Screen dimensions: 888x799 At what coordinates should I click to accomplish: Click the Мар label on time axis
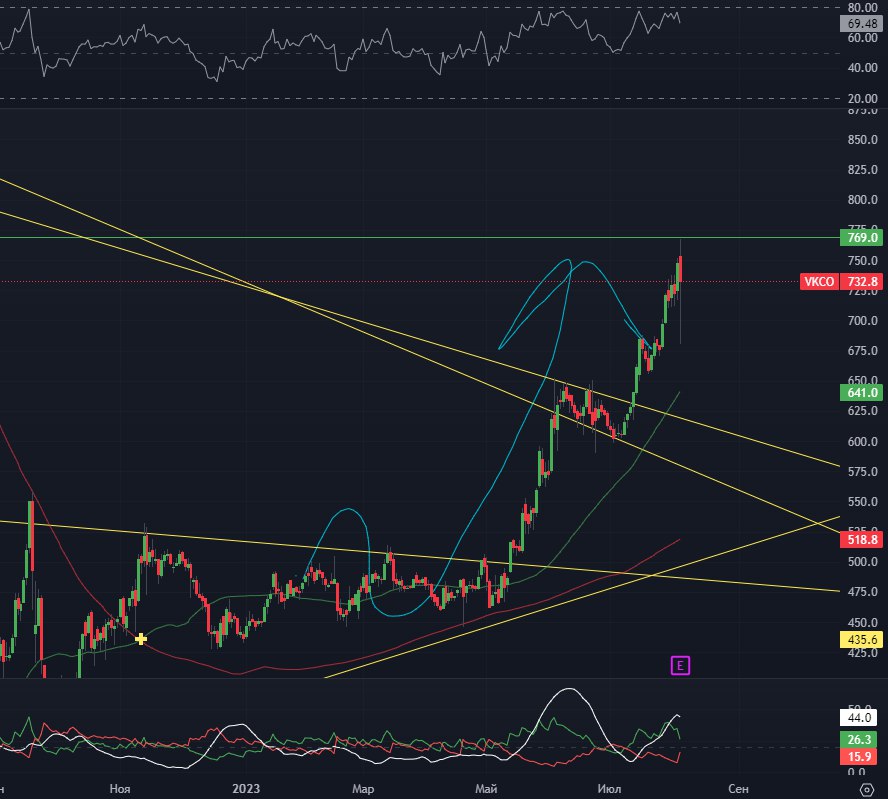(364, 790)
